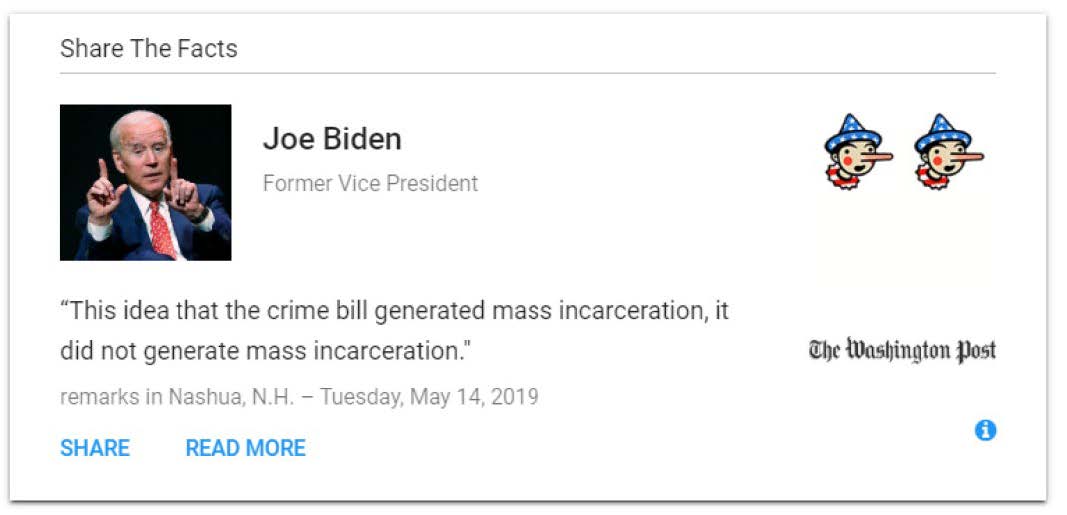Click the quote line starting "This idea"
This screenshot has height=515, width=1067.
click(x=394, y=310)
